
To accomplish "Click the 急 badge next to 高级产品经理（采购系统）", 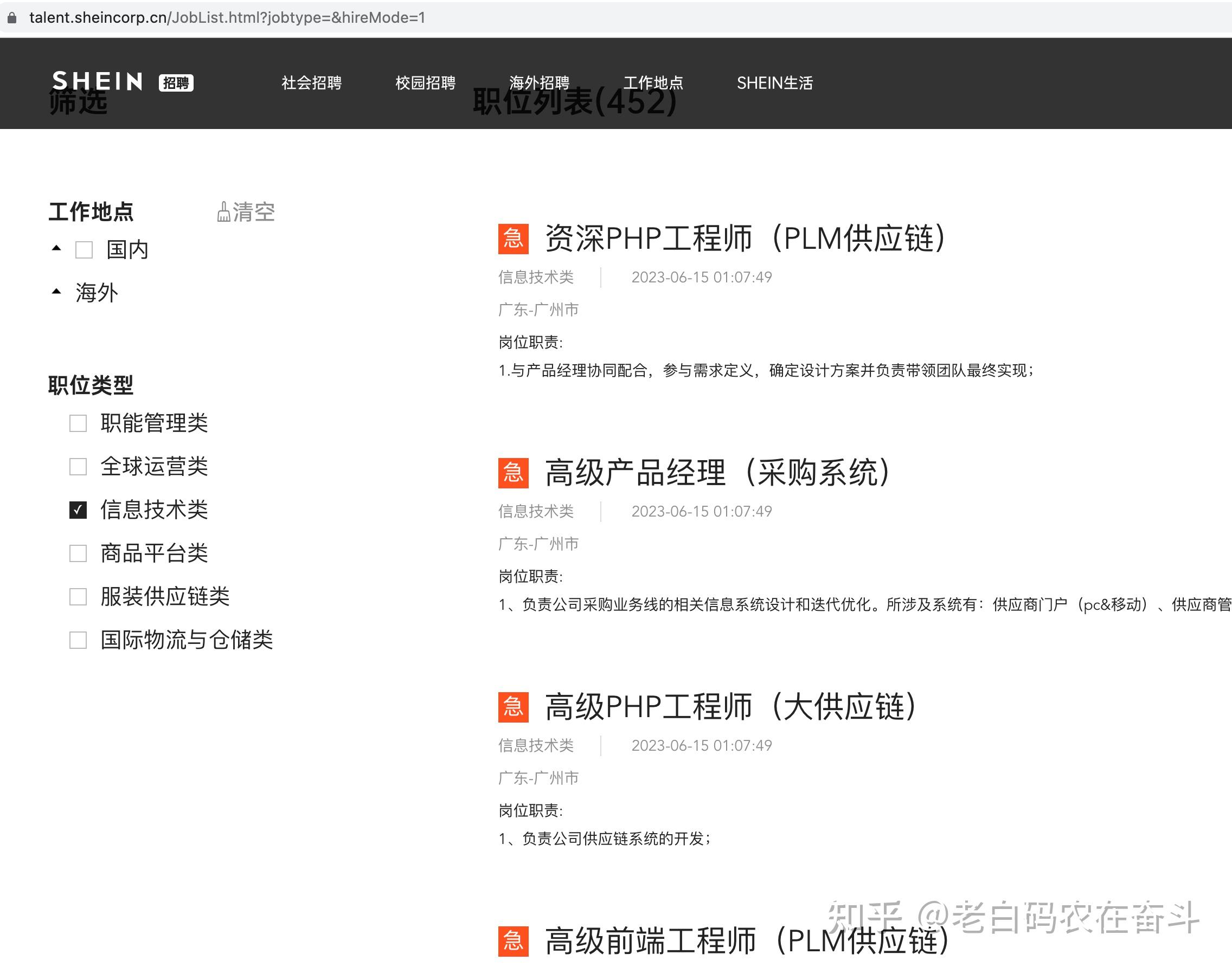I will [x=511, y=474].
